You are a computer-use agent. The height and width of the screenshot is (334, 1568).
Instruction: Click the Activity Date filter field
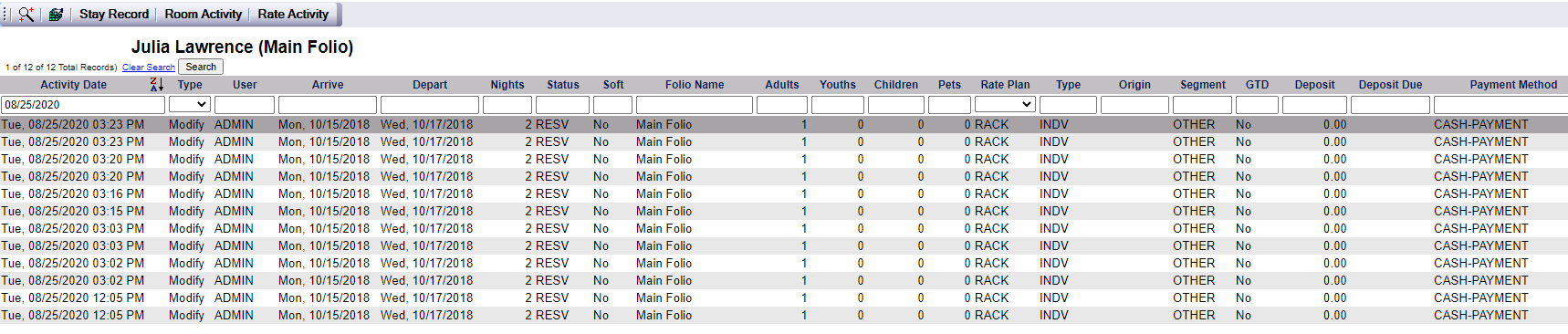pyautogui.click(x=83, y=104)
